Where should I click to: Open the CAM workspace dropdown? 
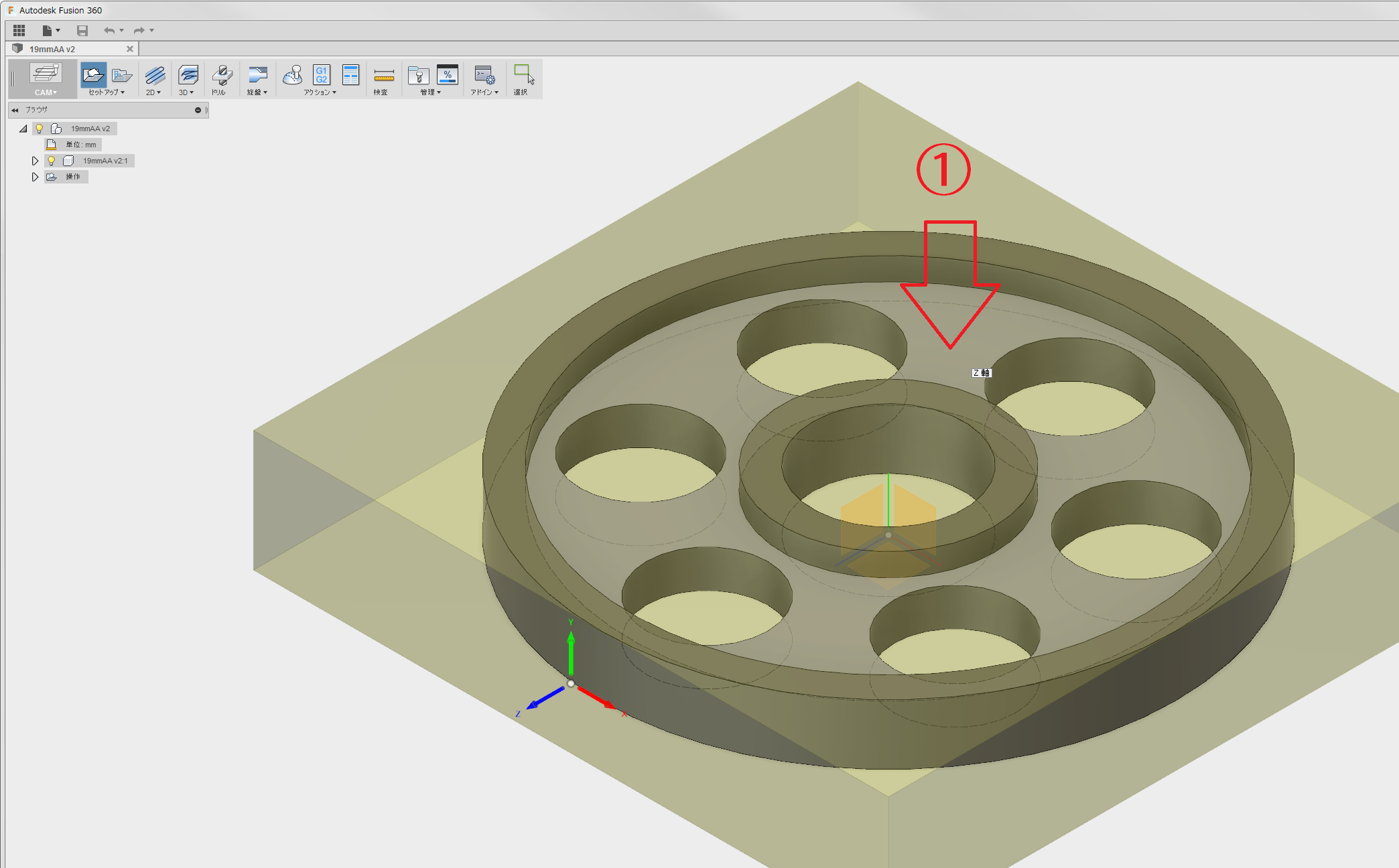(46, 92)
